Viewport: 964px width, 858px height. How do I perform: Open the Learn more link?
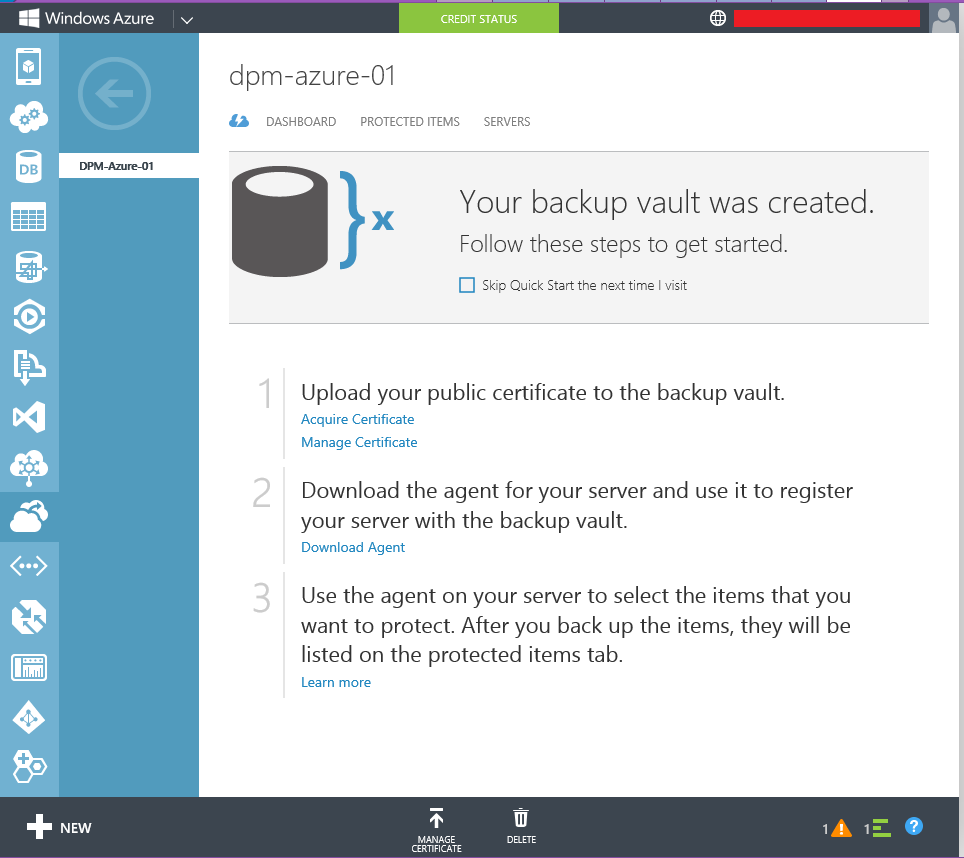pos(336,682)
